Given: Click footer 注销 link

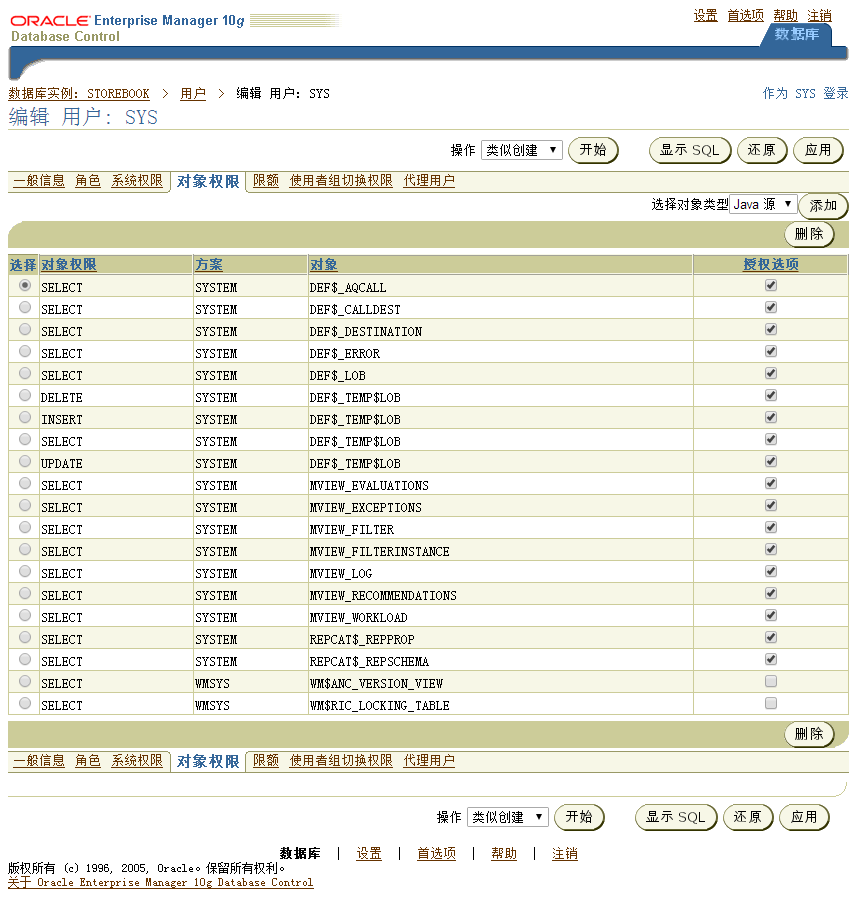Looking at the screenshot, I should coord(565,854).
